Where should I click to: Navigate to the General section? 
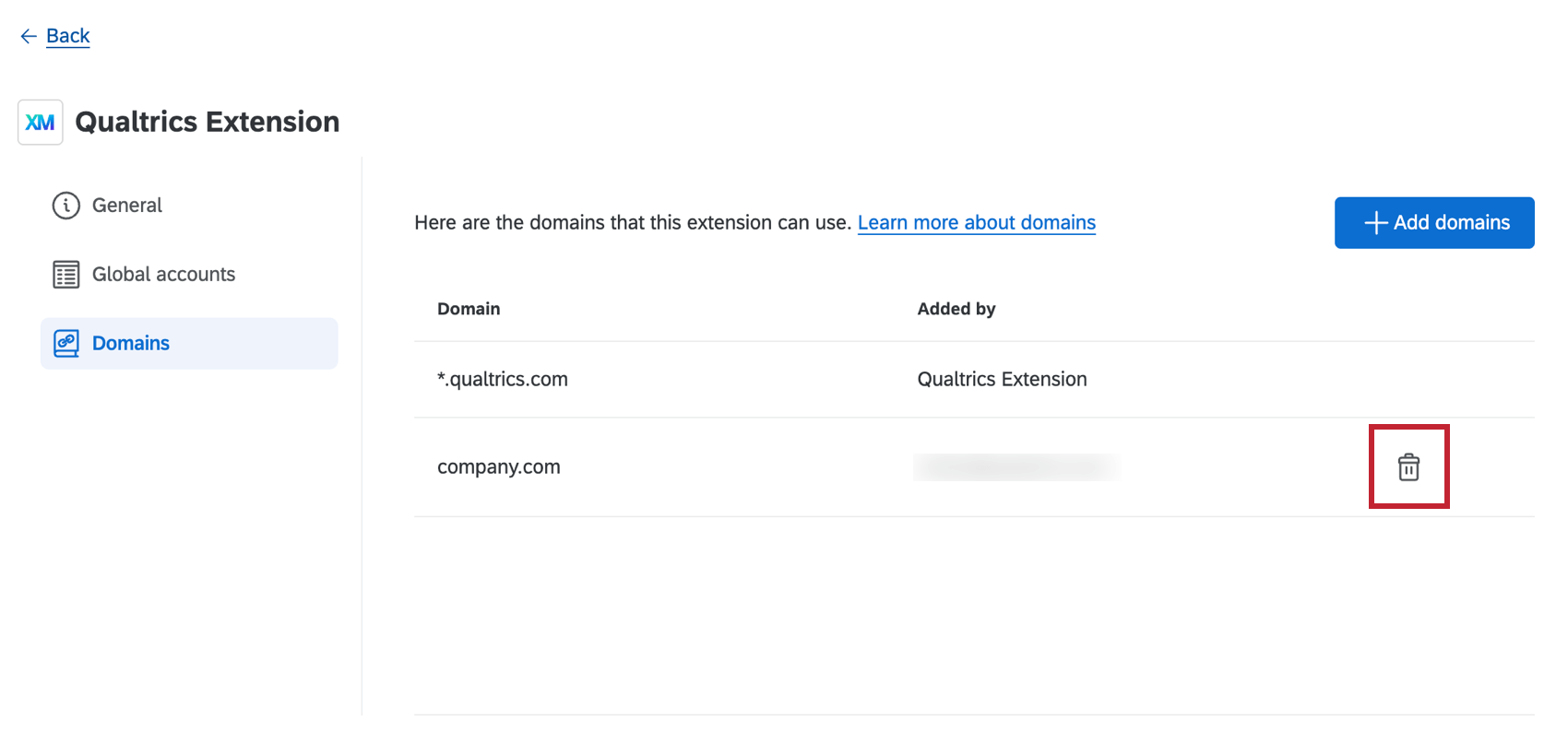coord(126,205)
